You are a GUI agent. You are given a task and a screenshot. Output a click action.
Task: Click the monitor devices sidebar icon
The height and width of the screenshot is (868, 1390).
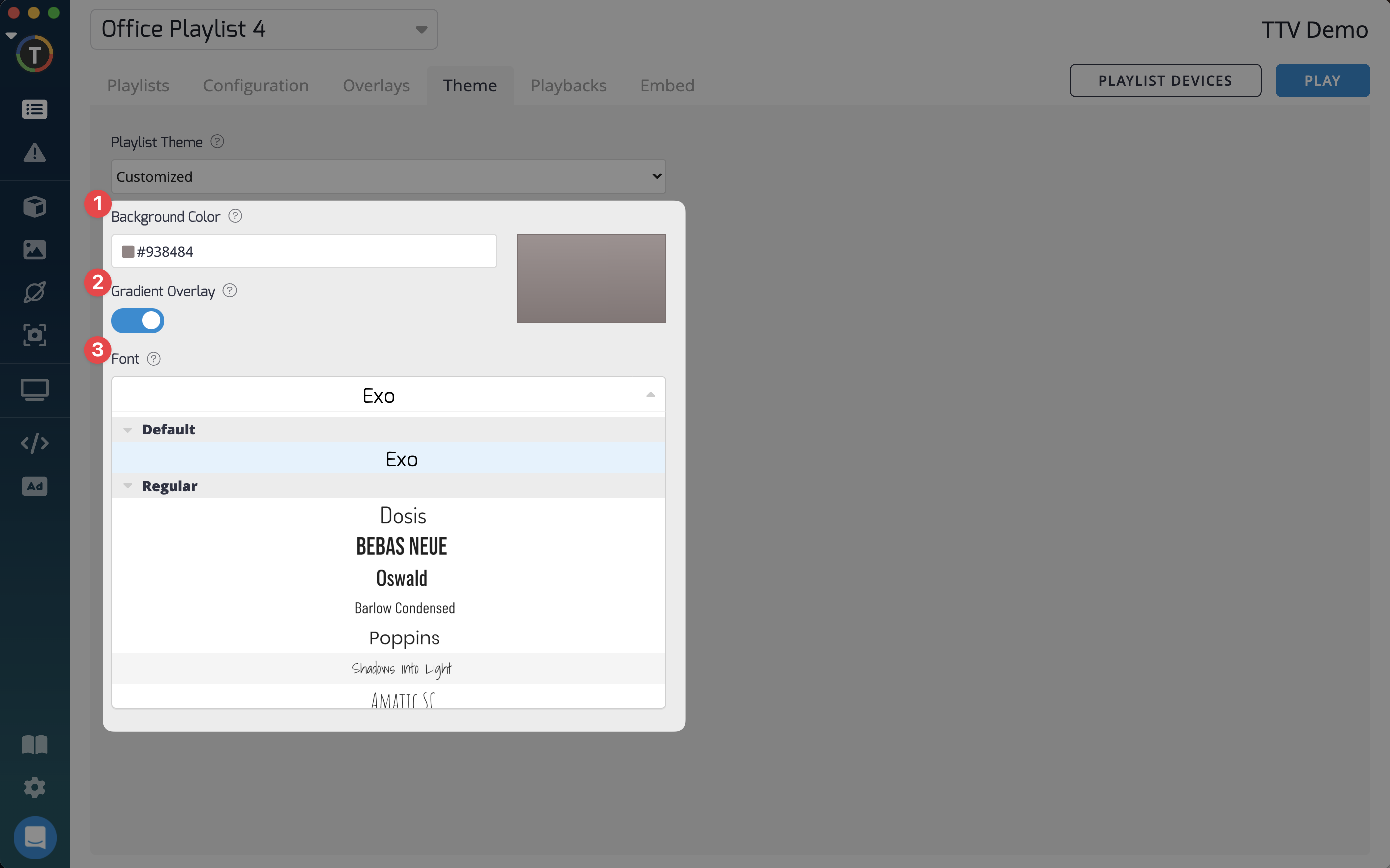[34, 390]
